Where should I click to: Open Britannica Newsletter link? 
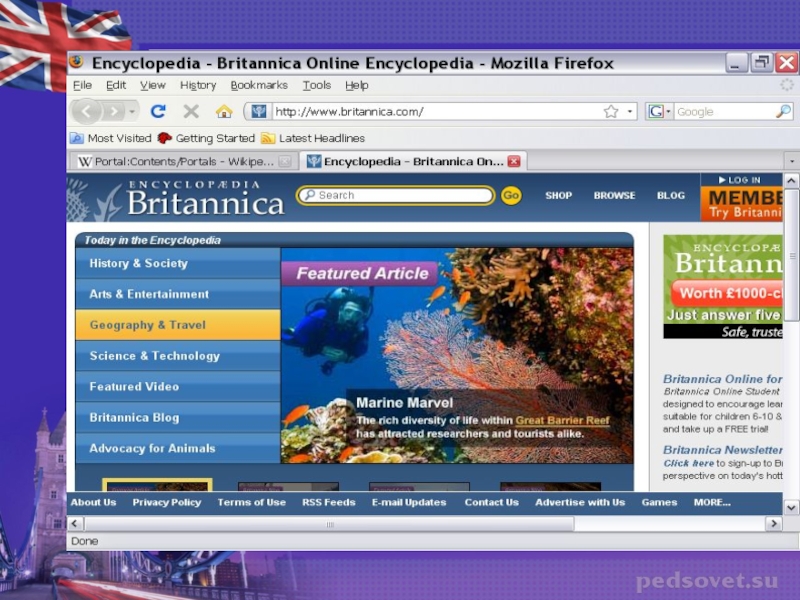tap(722, 450)
